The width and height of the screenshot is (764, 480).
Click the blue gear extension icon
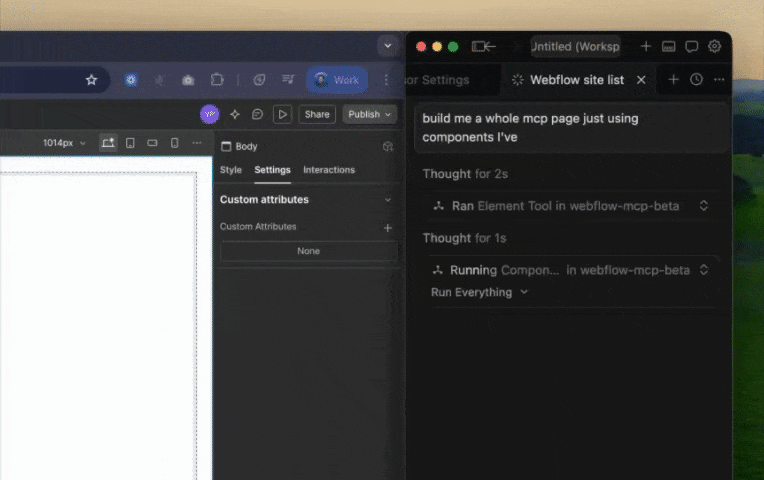tap(131, 80)
